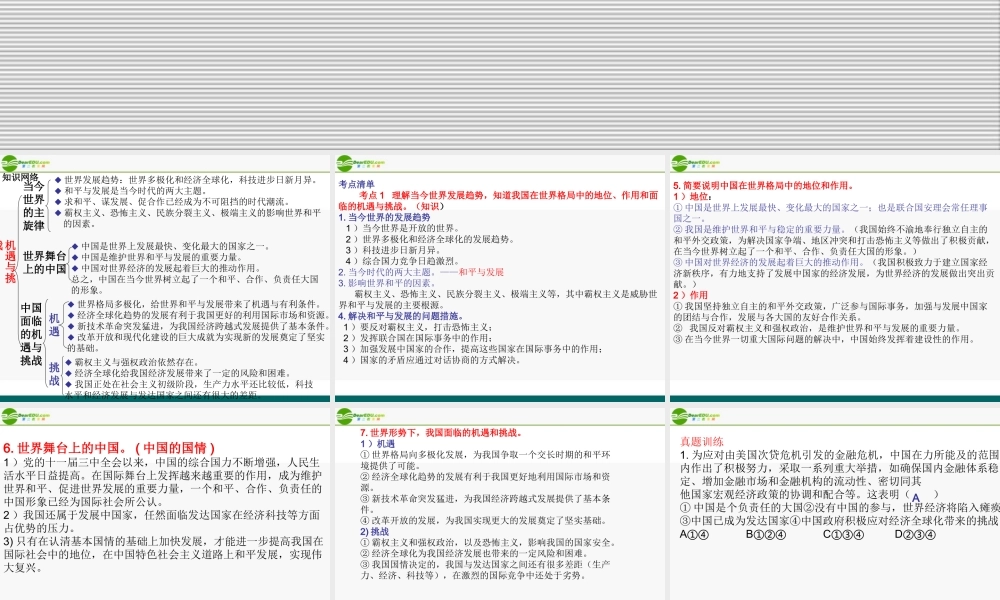Click the BearEDU logo above 考点清单 slide

click(x=361, y=164)
